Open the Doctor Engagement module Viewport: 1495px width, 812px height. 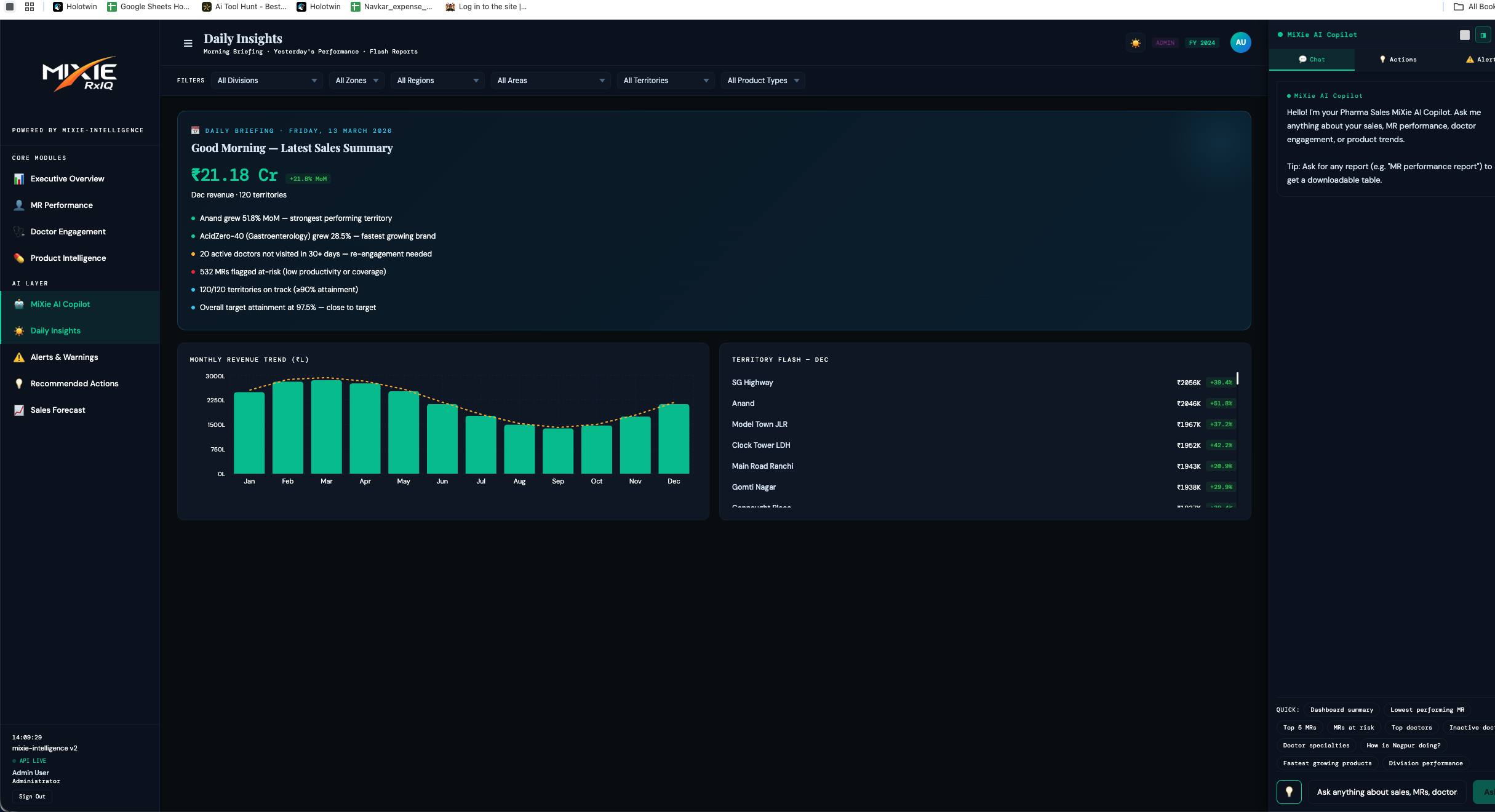(68, 231)
